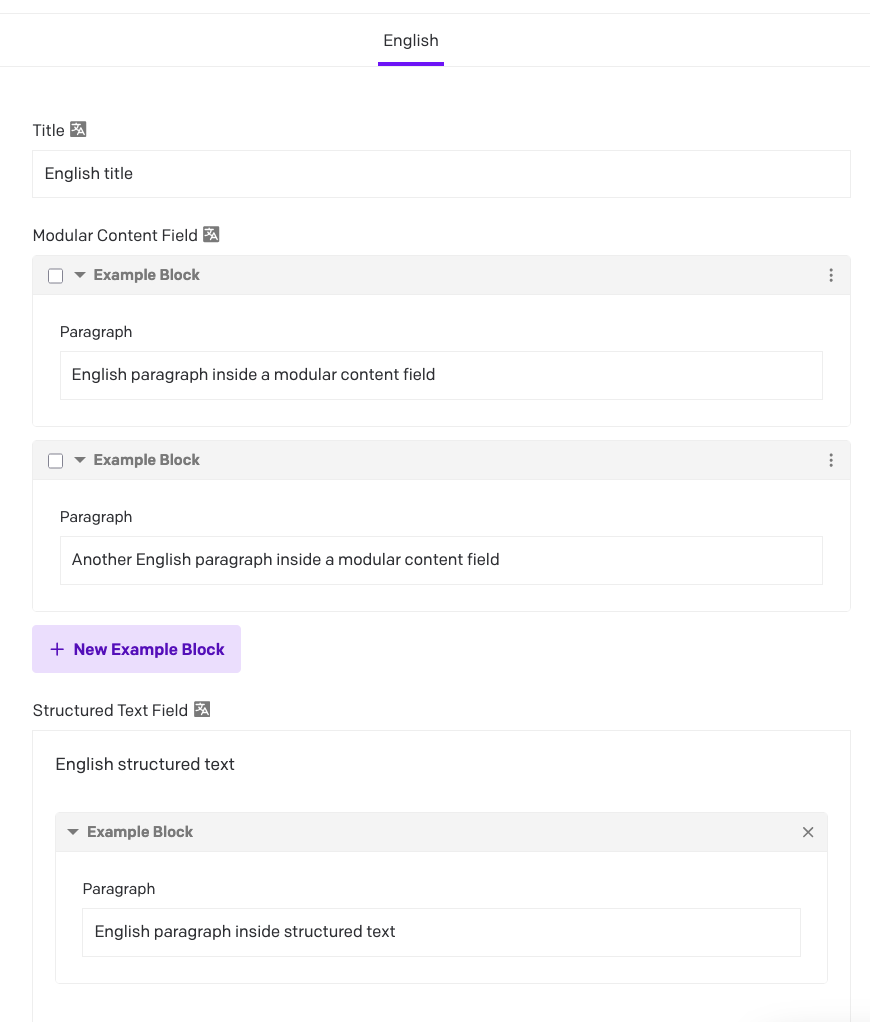Collapse the Example Block inside structured text
Image resolution: width=870 pixels, height=1022 pixels.
[73, 832]
